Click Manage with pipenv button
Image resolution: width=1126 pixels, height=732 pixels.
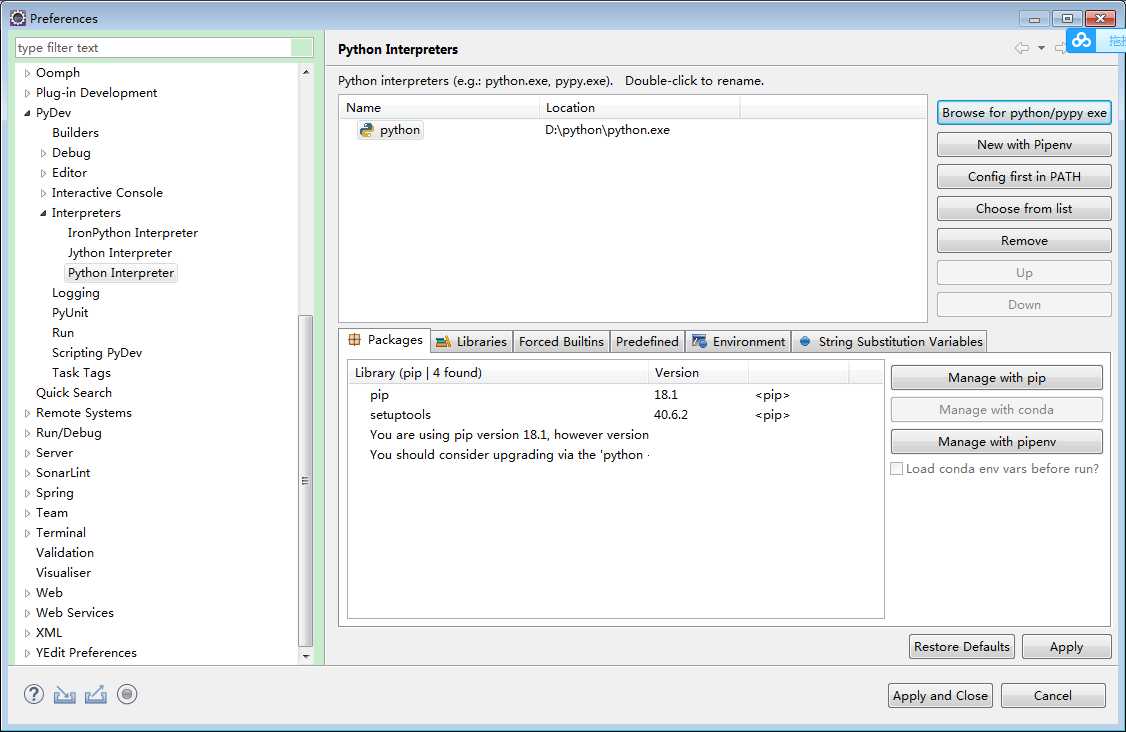coord(997,442)
